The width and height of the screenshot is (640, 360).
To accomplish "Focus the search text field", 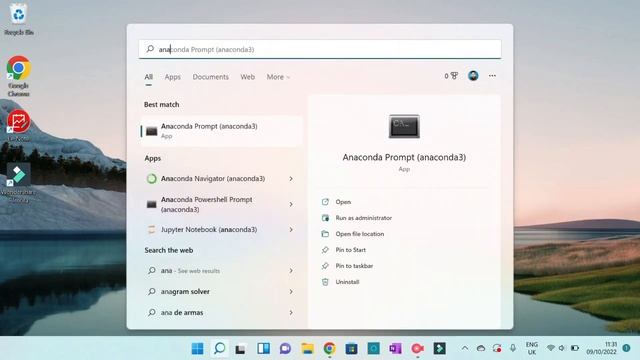I will [x=320, y=49].
